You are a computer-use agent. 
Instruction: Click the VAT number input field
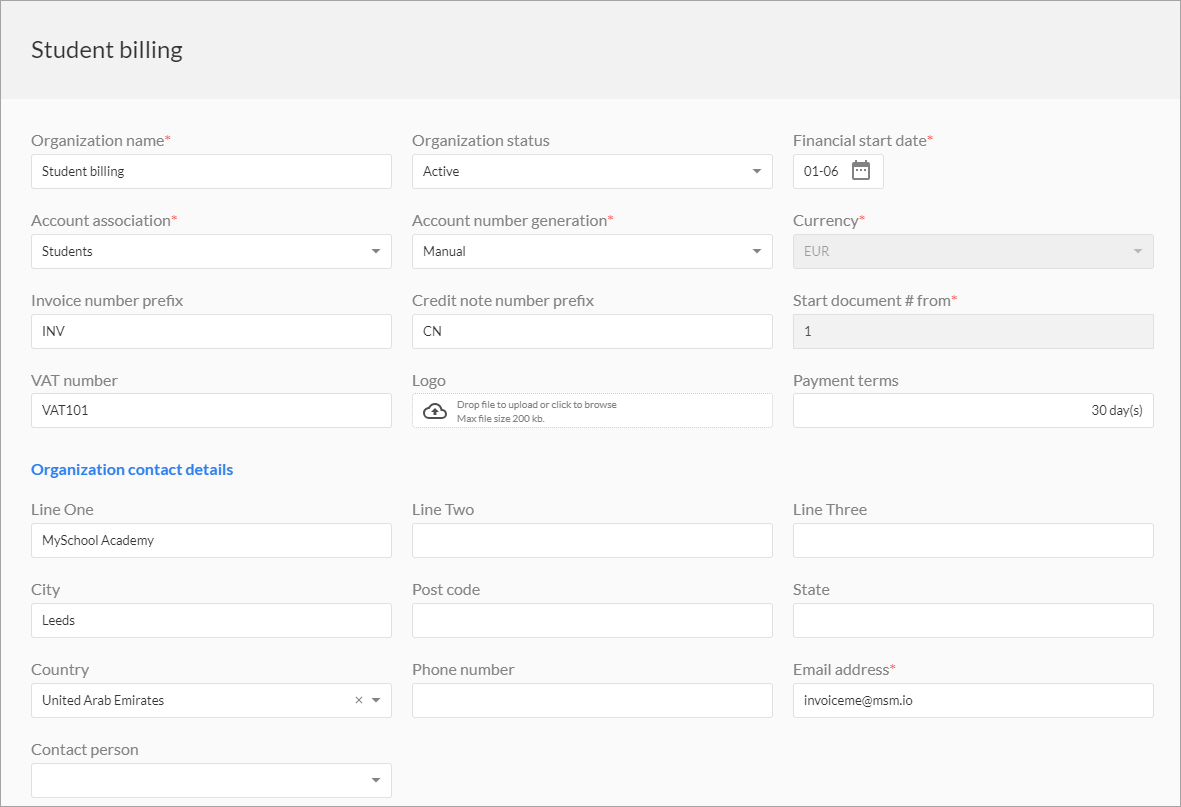[x=211, y=411]
